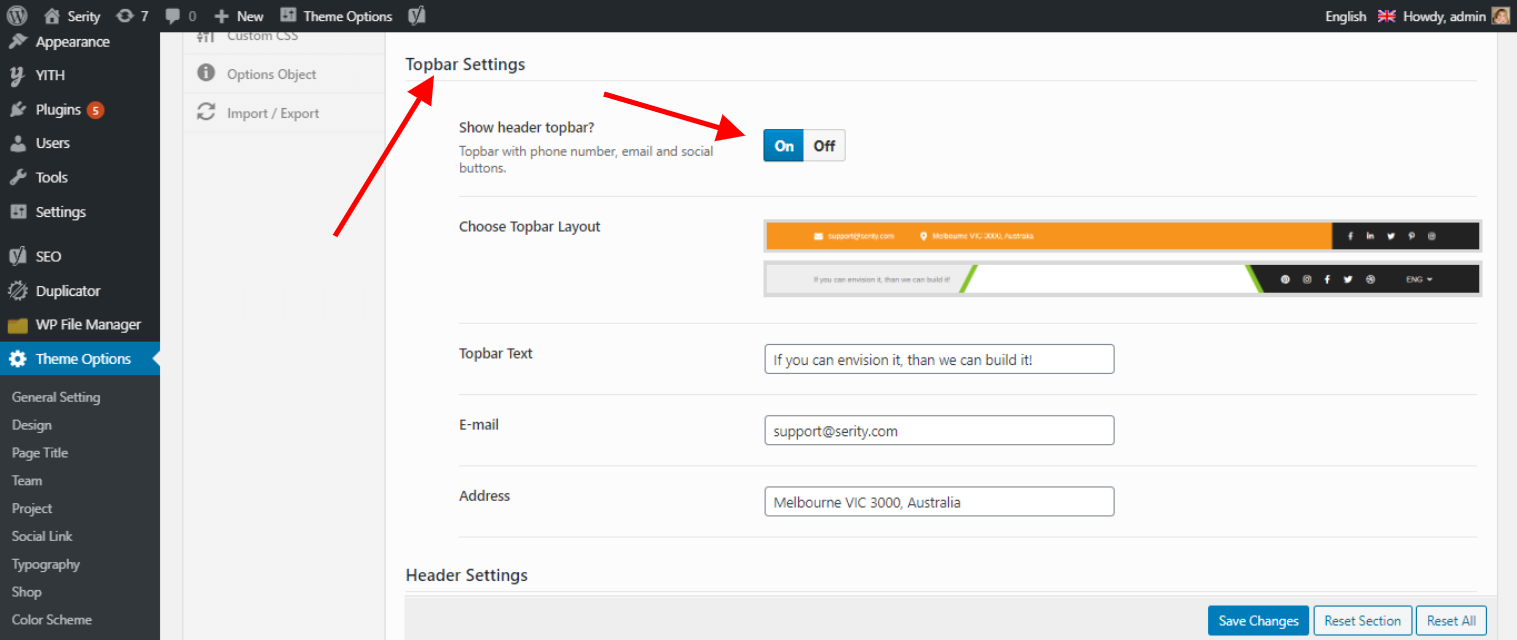Open Import / Export section
This screenshot has height=640, width=1517.
pyautogui.click(x=272, y=113)
